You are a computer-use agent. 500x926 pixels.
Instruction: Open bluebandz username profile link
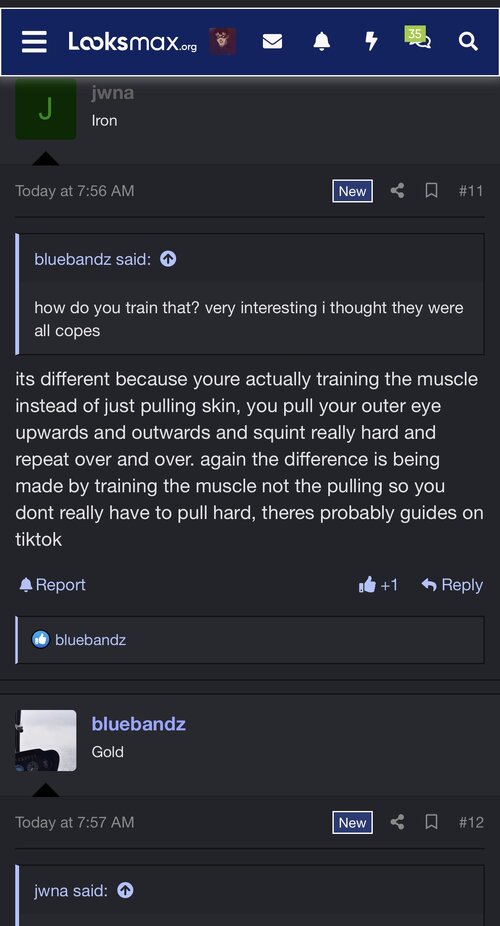tap(139, 723)
